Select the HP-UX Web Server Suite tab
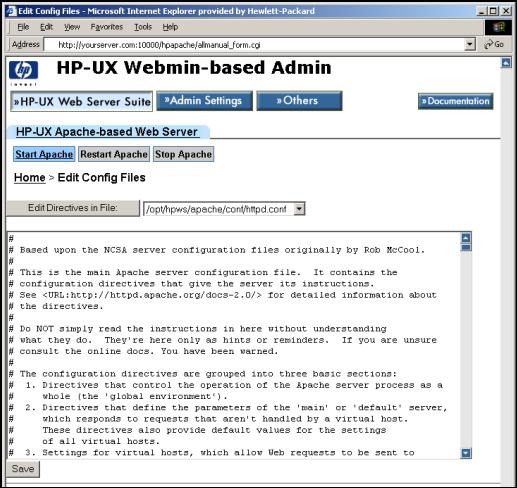This screenshot has height=488, width=517. pyautogui.click(x=82, y=101)
